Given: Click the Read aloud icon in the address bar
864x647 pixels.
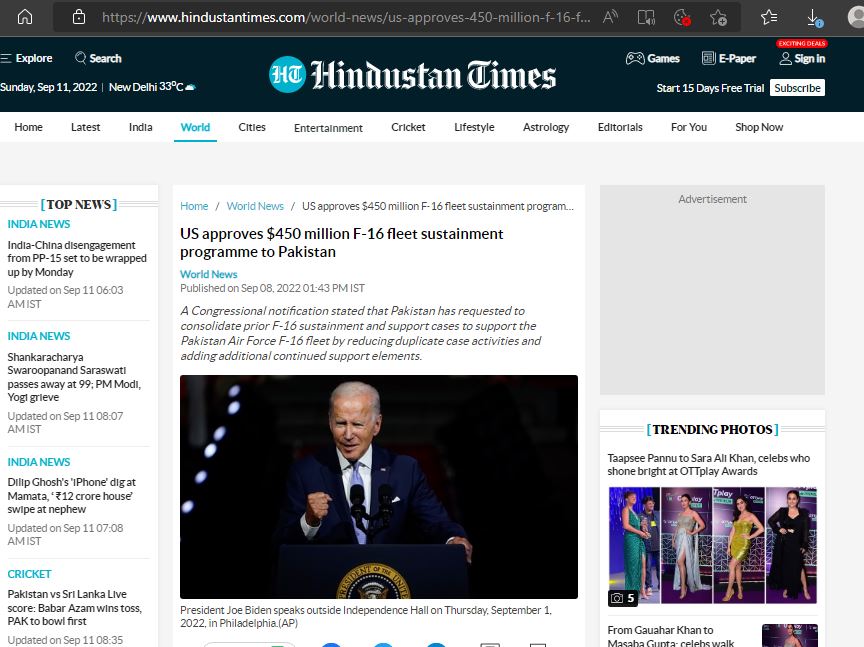Looking at the screenshot, I should [609, 17].
